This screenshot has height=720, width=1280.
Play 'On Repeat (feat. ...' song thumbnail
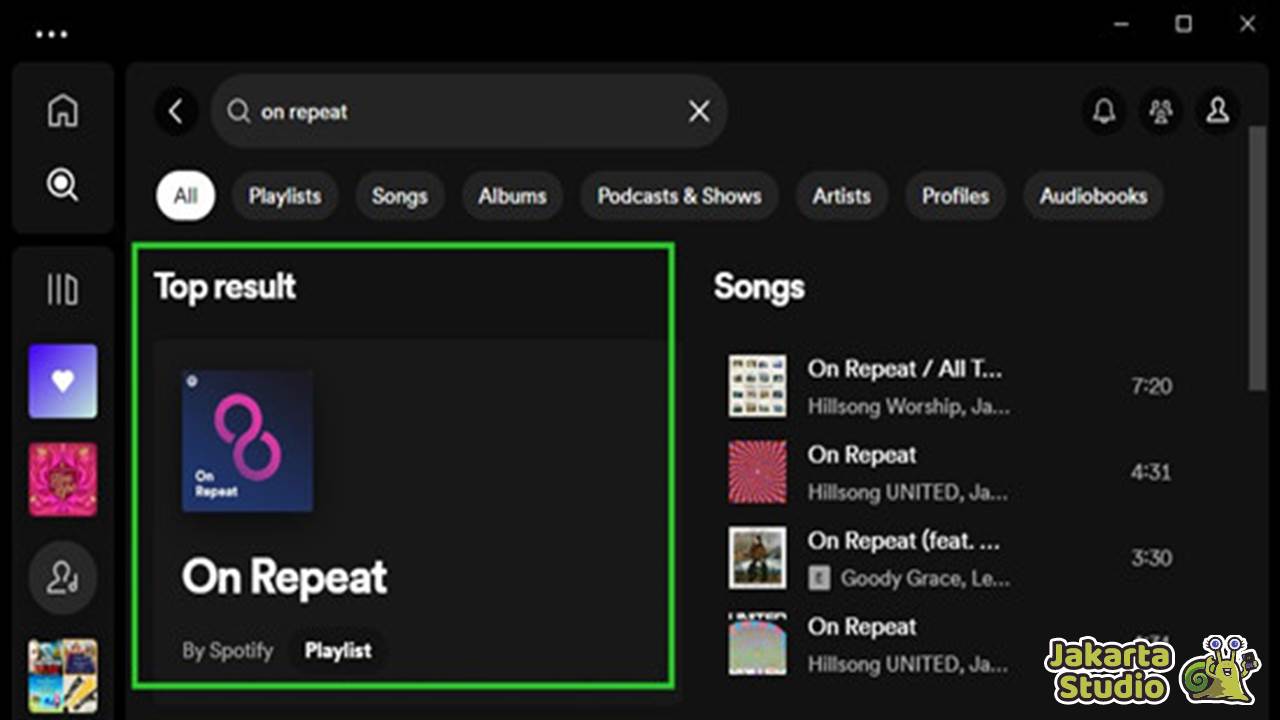[x=757, y=558]
